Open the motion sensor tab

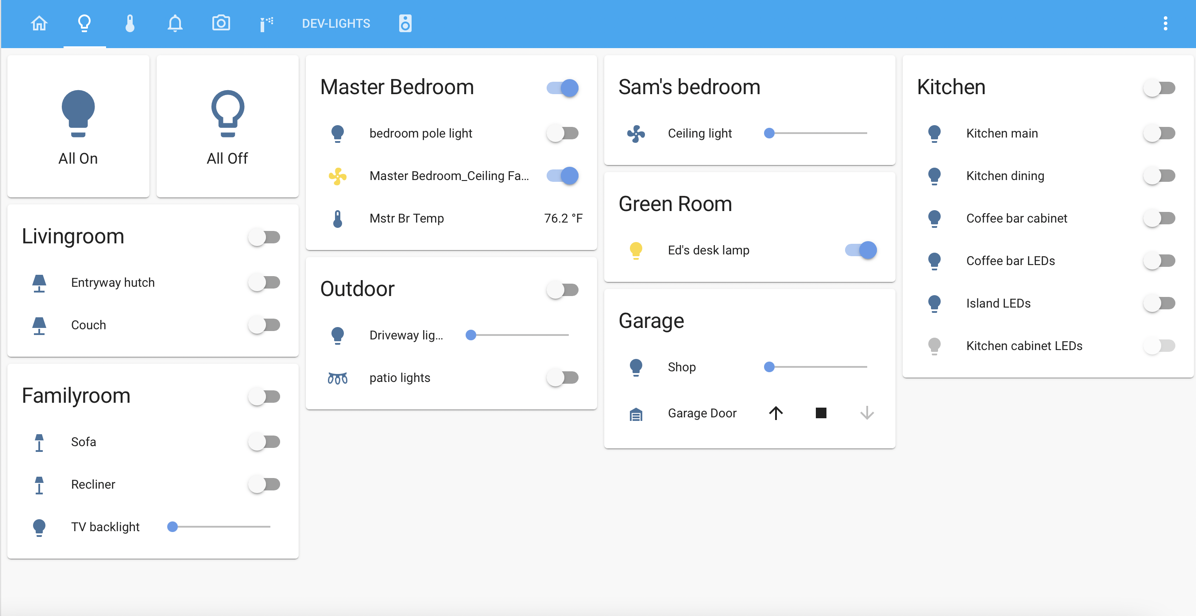click(x=266, y=23)
